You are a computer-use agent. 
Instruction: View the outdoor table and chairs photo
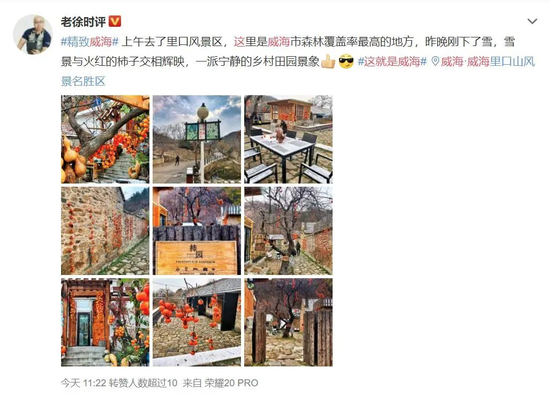[x=288, y=139]
